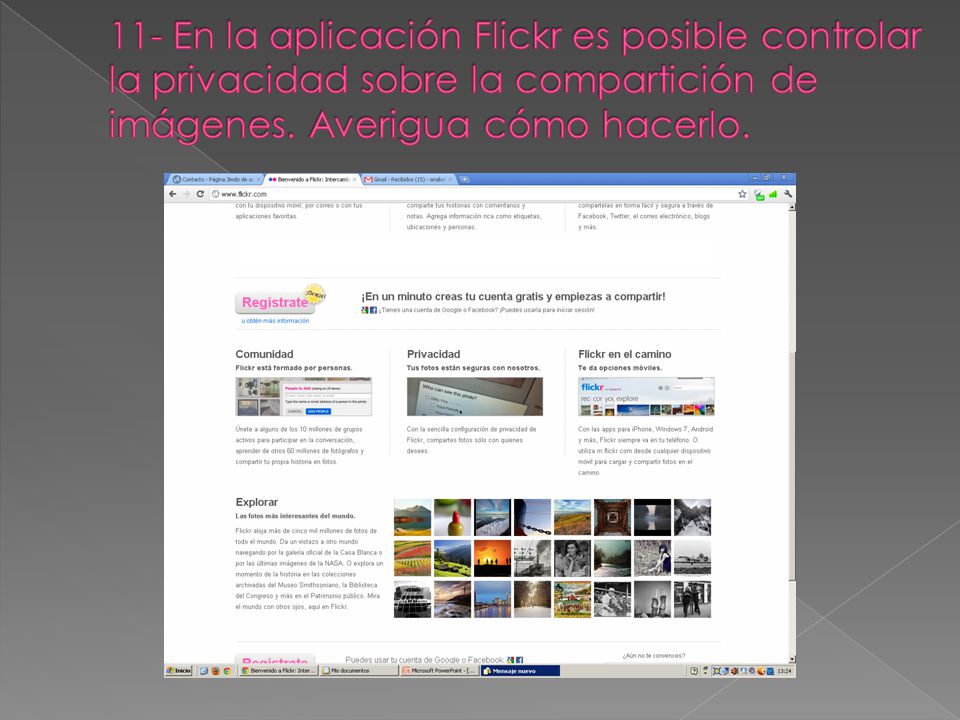Open the Explorar heading
Viewport: 960px width, 720px height.
tap(257, 502)
